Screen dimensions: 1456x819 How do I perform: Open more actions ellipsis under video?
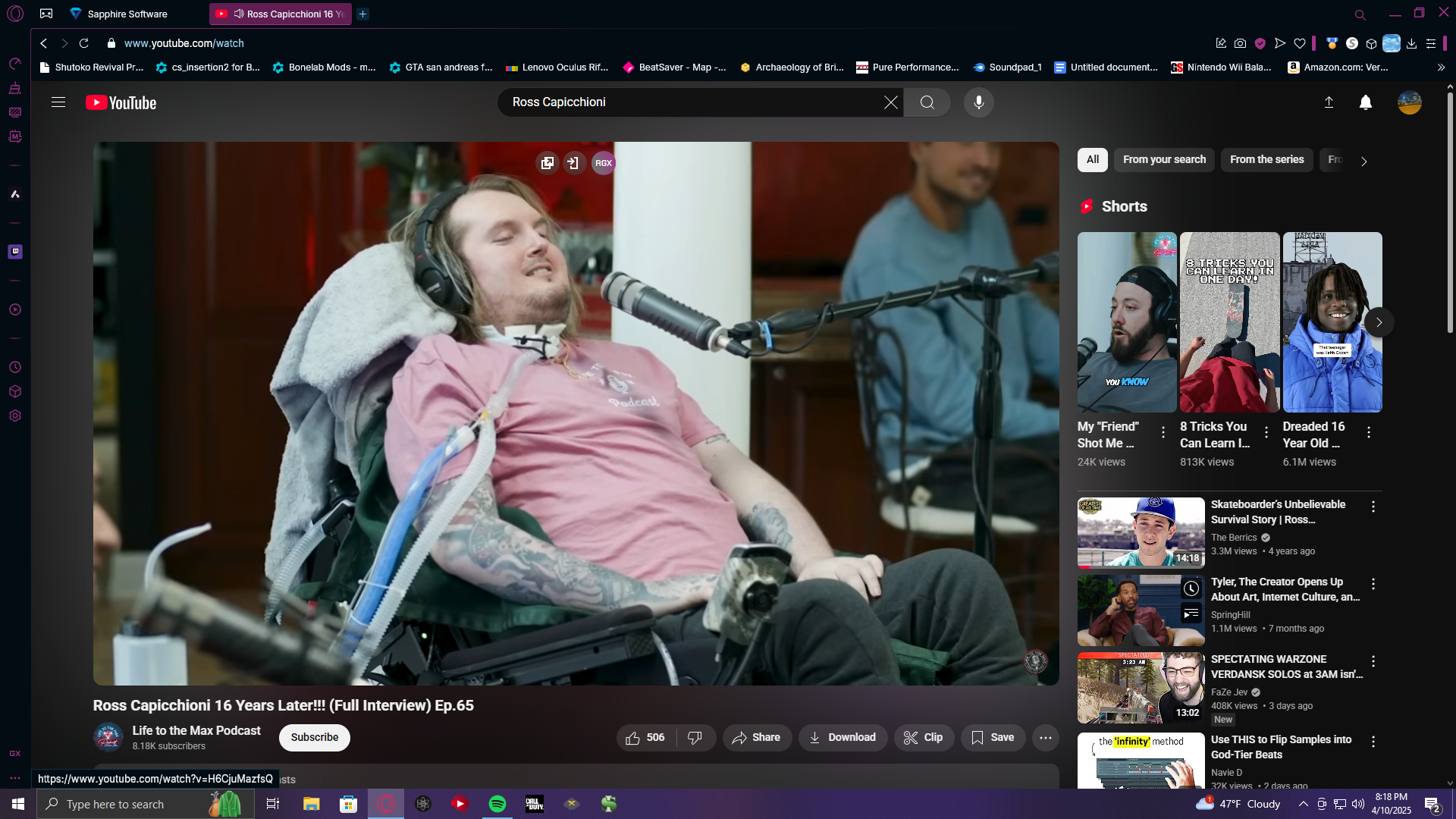[1045, 737]
